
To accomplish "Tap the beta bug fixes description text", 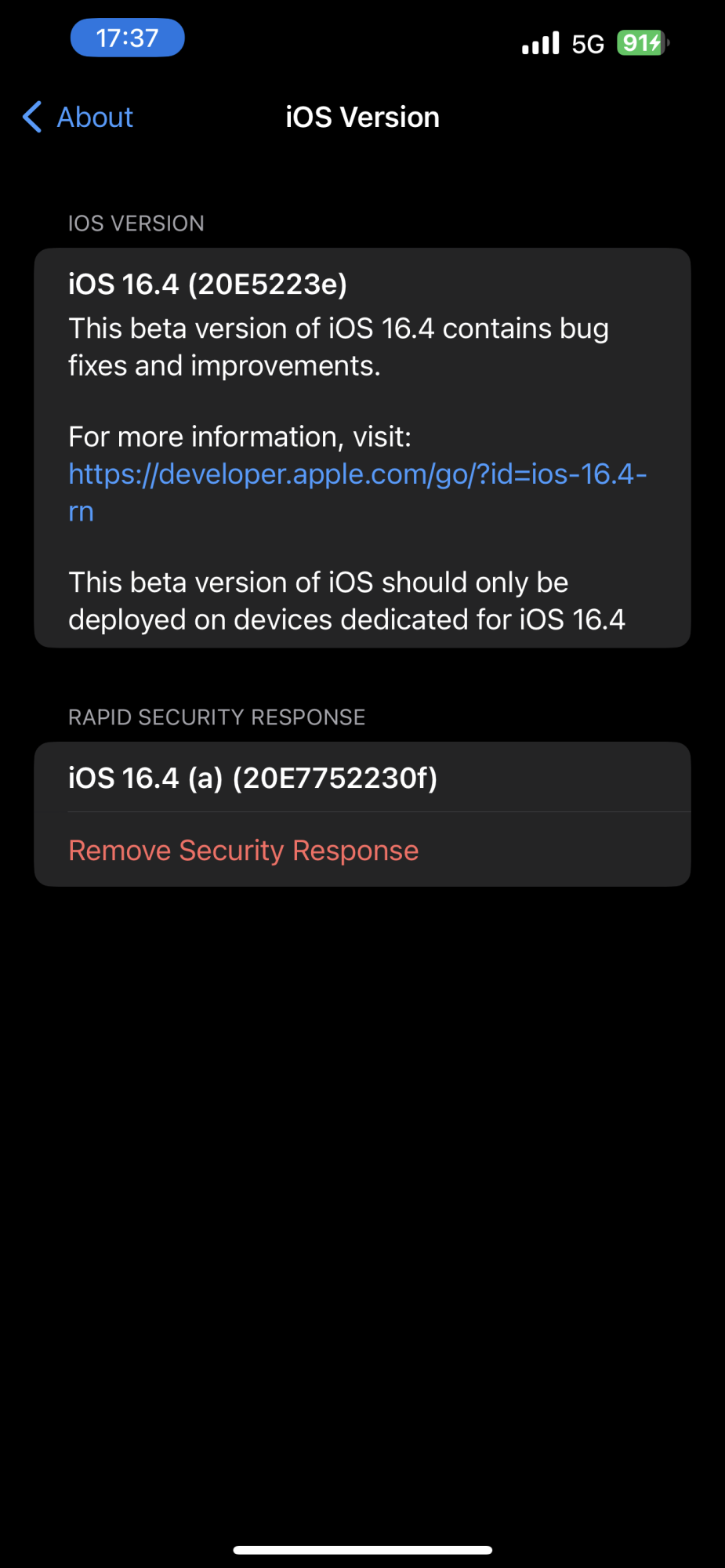I will (x=338, y=347).
